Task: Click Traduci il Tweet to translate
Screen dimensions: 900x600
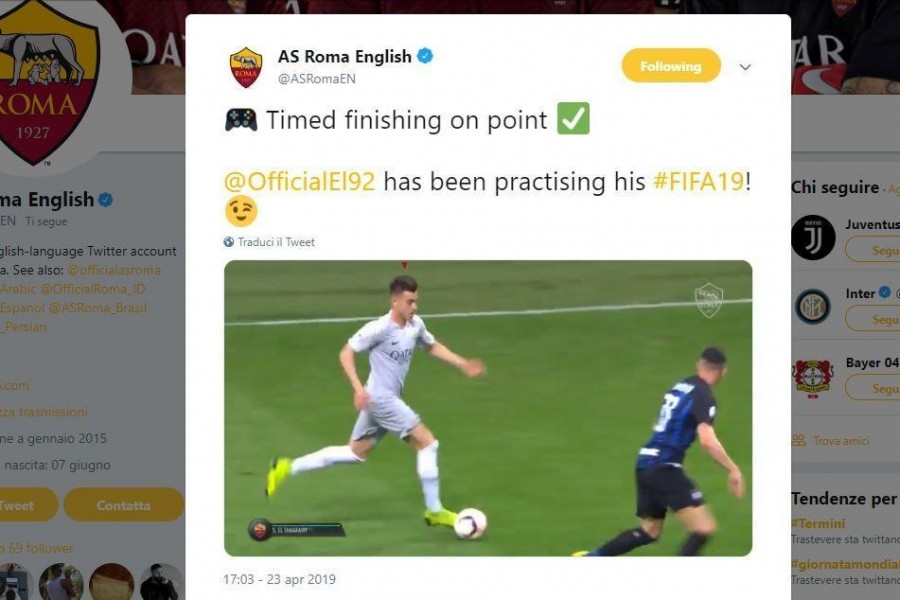Action: tap(276, 242)
